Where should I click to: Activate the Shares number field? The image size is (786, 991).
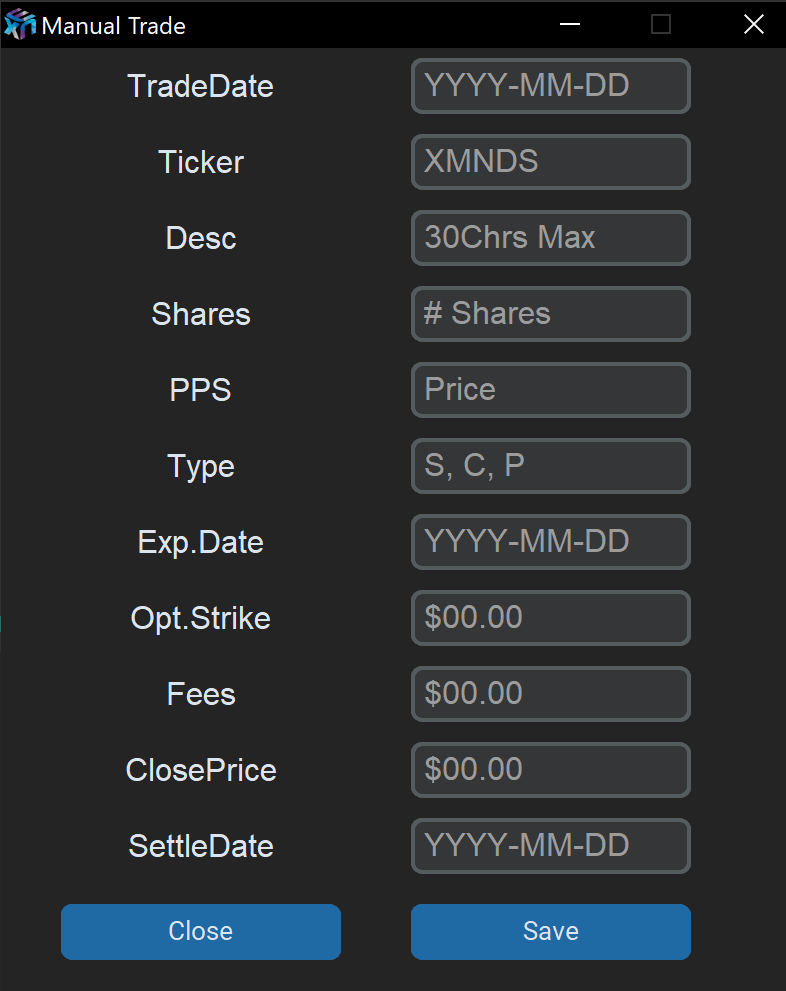(550, 314)
